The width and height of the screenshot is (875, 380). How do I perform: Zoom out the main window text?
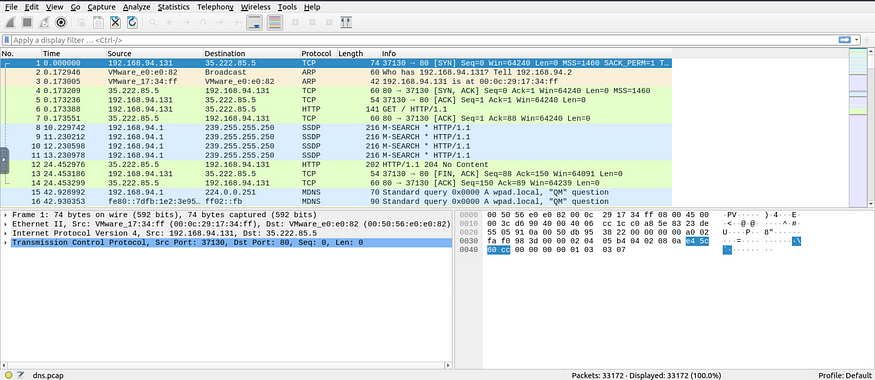312,23
